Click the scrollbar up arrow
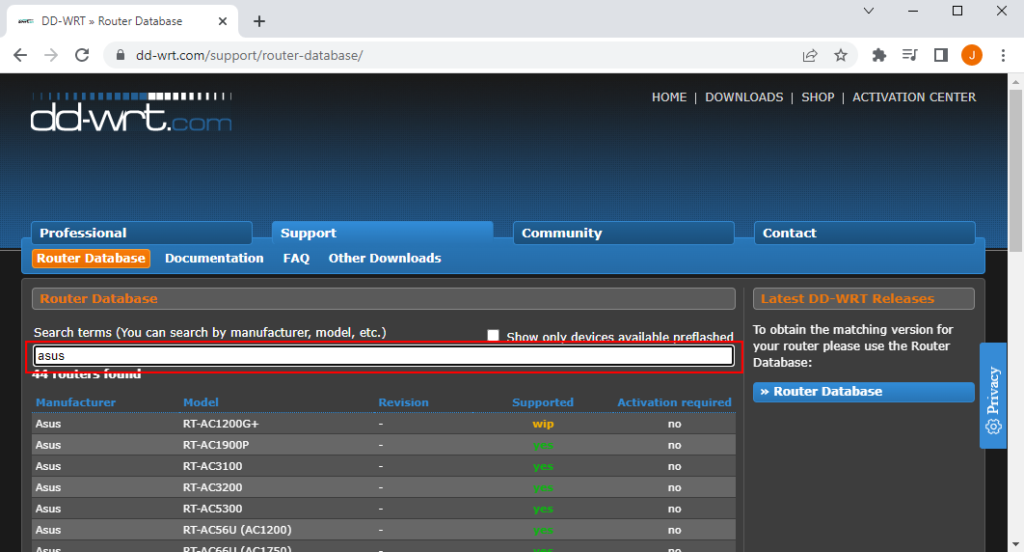This screenshot has height=552, width=1024. (1016, 82)
